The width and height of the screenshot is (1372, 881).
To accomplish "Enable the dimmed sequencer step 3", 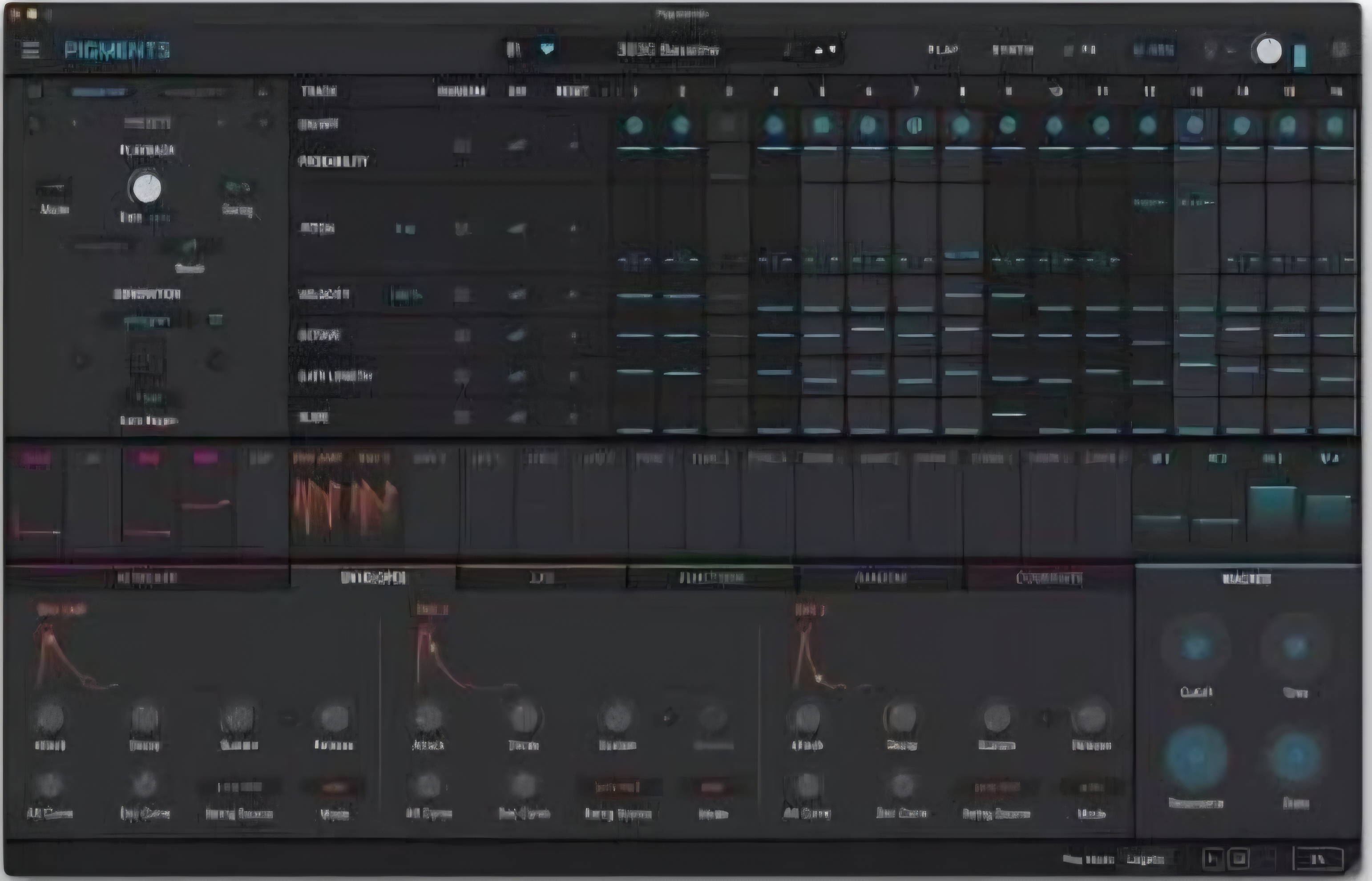I will point(727,125).
